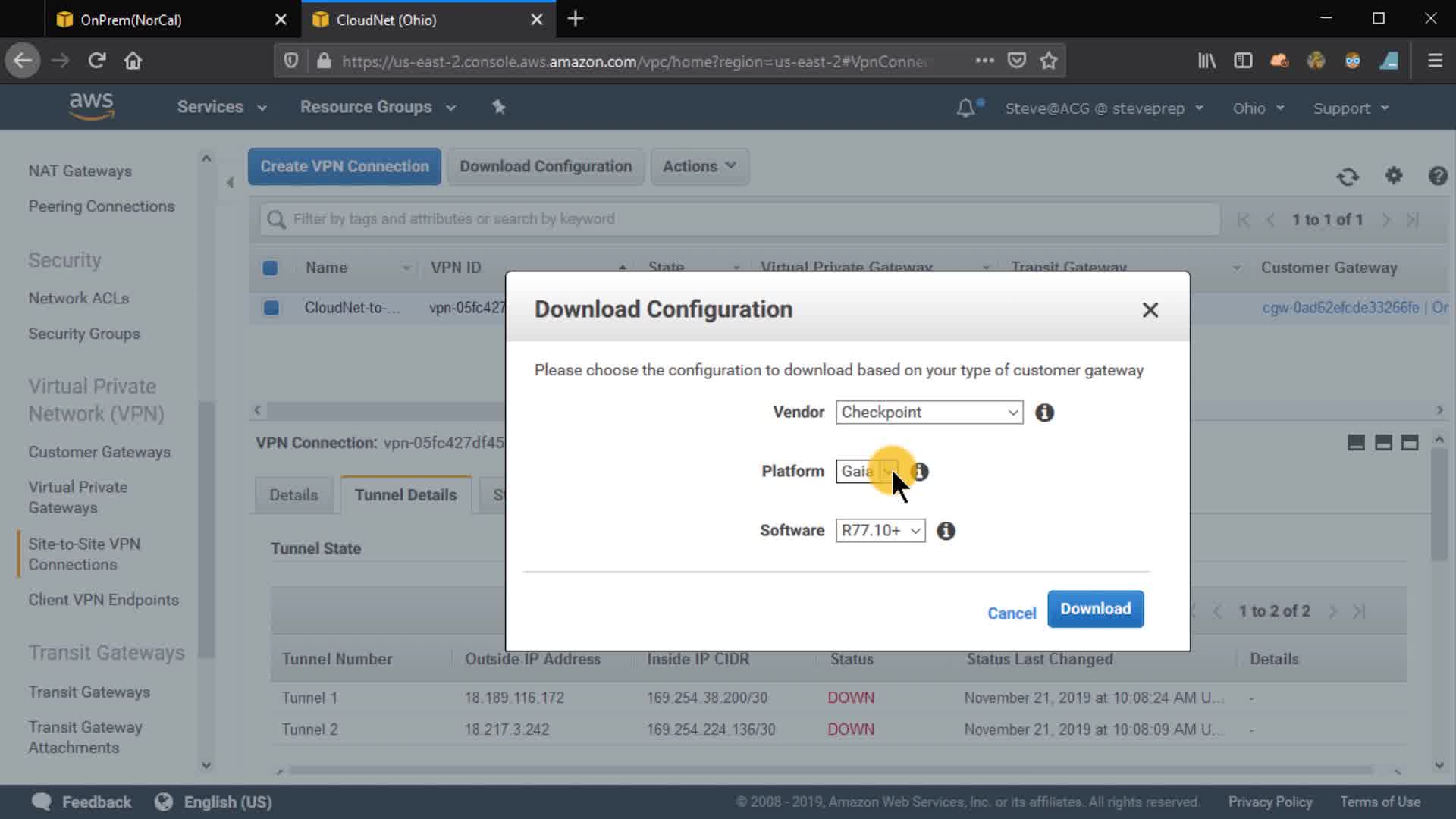Toggle the select-all checkbox in the table header

click(270, 268)
